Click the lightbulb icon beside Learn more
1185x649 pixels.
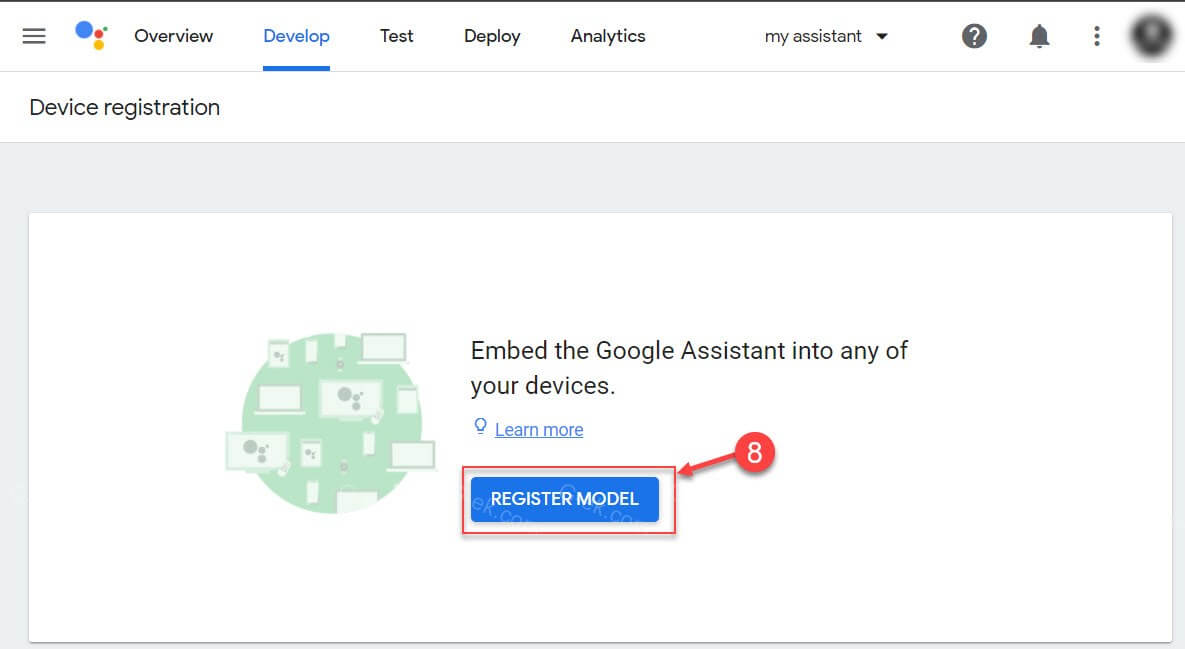(x=480, y=426)
